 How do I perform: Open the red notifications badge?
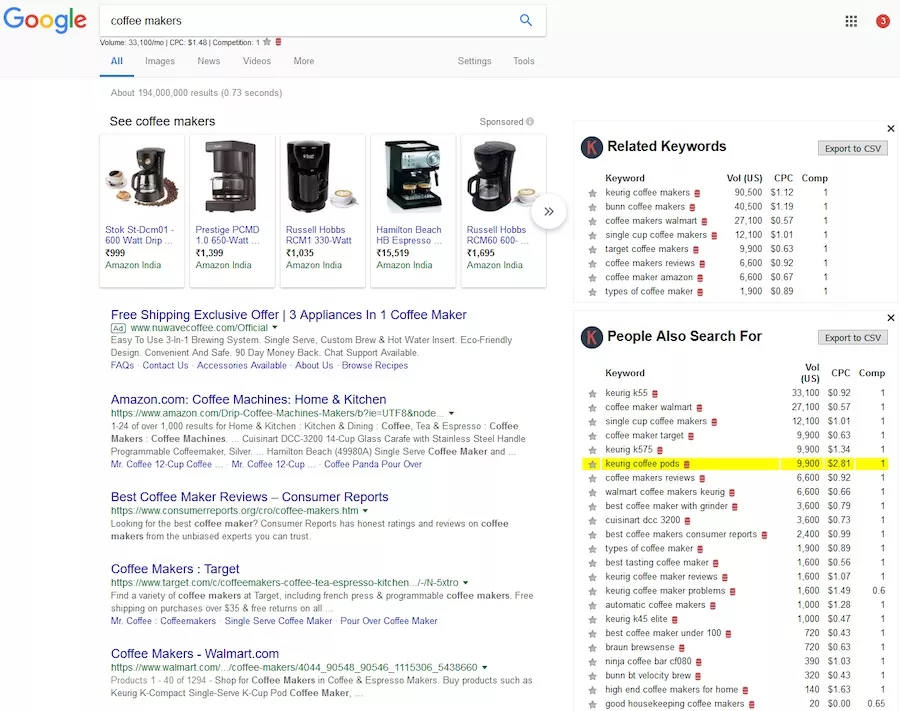point(883,21)
